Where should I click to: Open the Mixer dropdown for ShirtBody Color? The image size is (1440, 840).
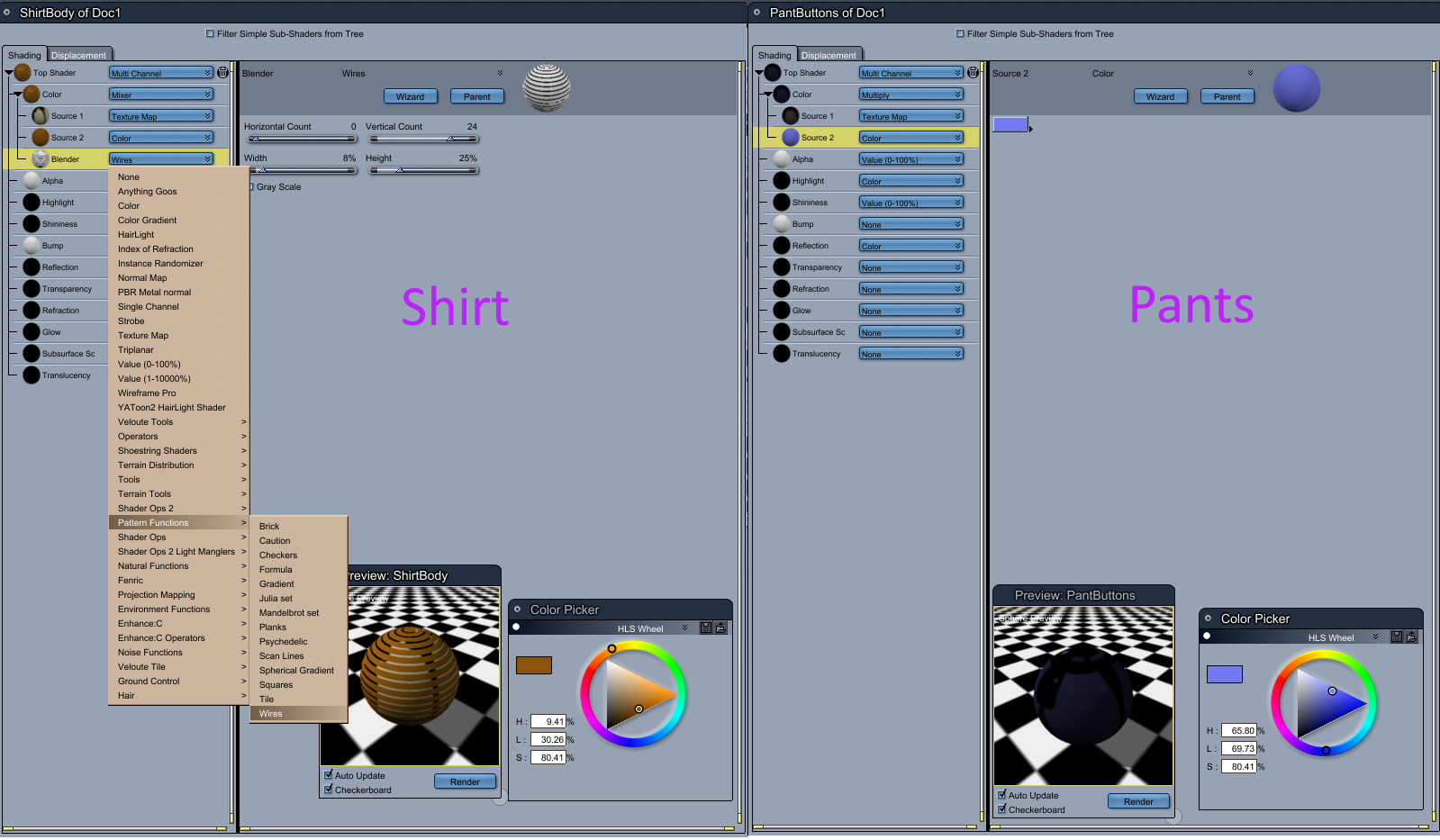point(161,95)
